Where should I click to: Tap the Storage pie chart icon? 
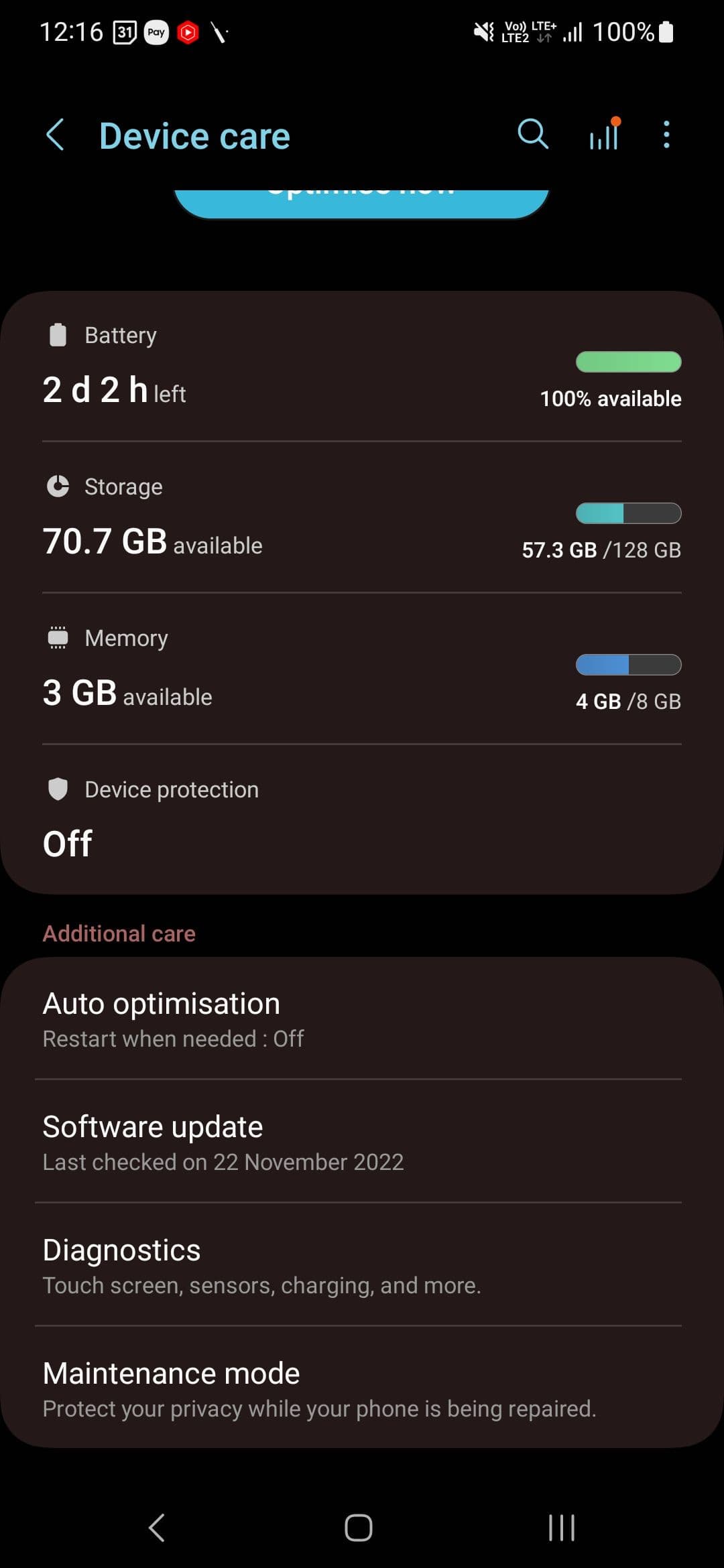58,486
